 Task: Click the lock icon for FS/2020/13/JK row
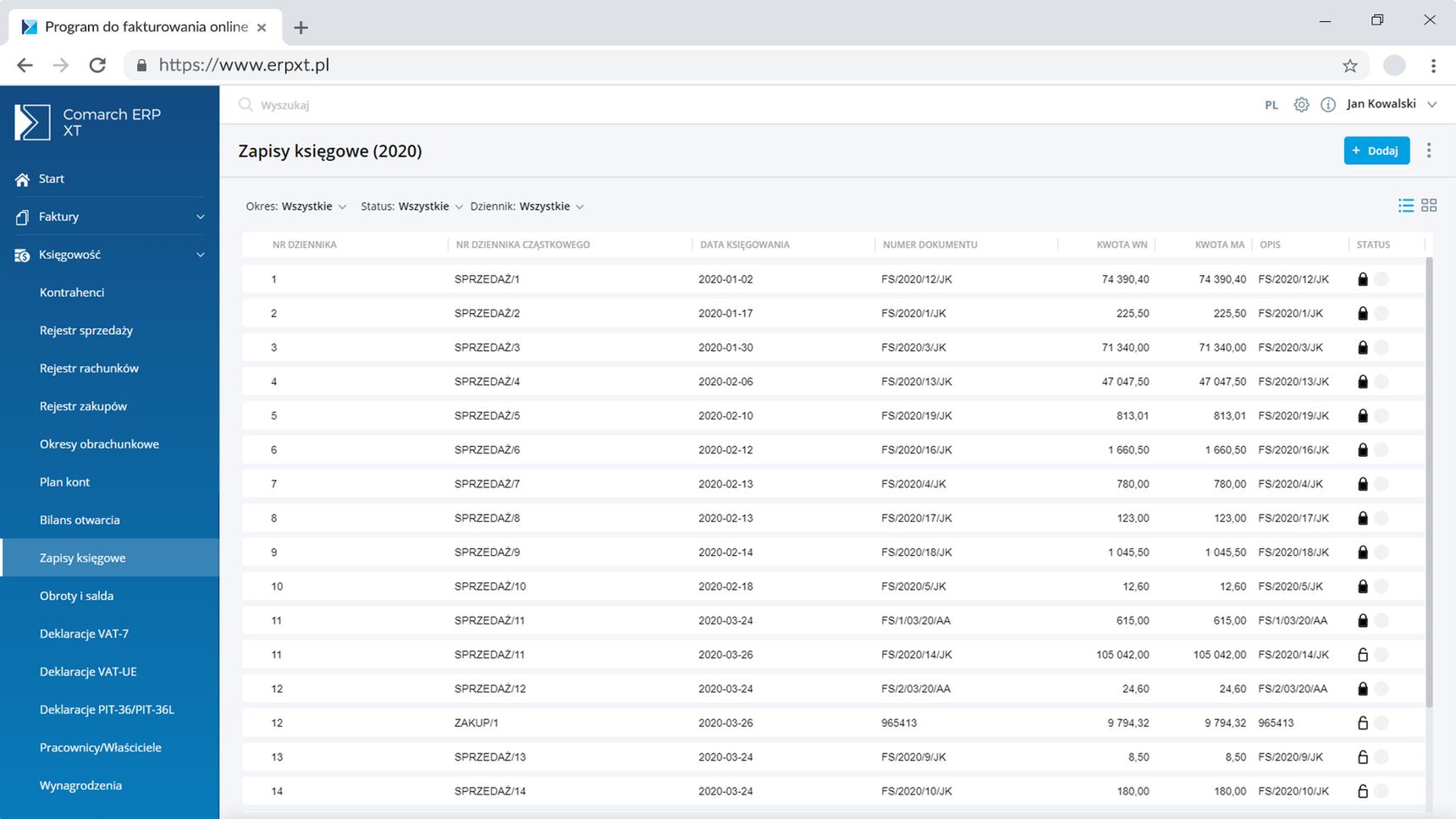coord(1363,382)
